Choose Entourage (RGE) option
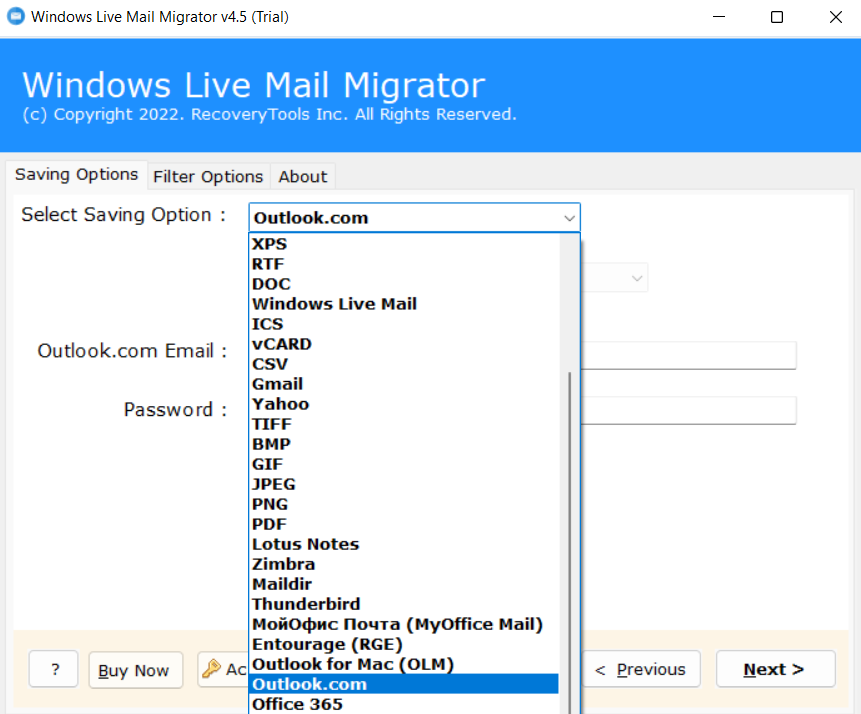The width and height of the screenshot is (861, 714). 404,644
